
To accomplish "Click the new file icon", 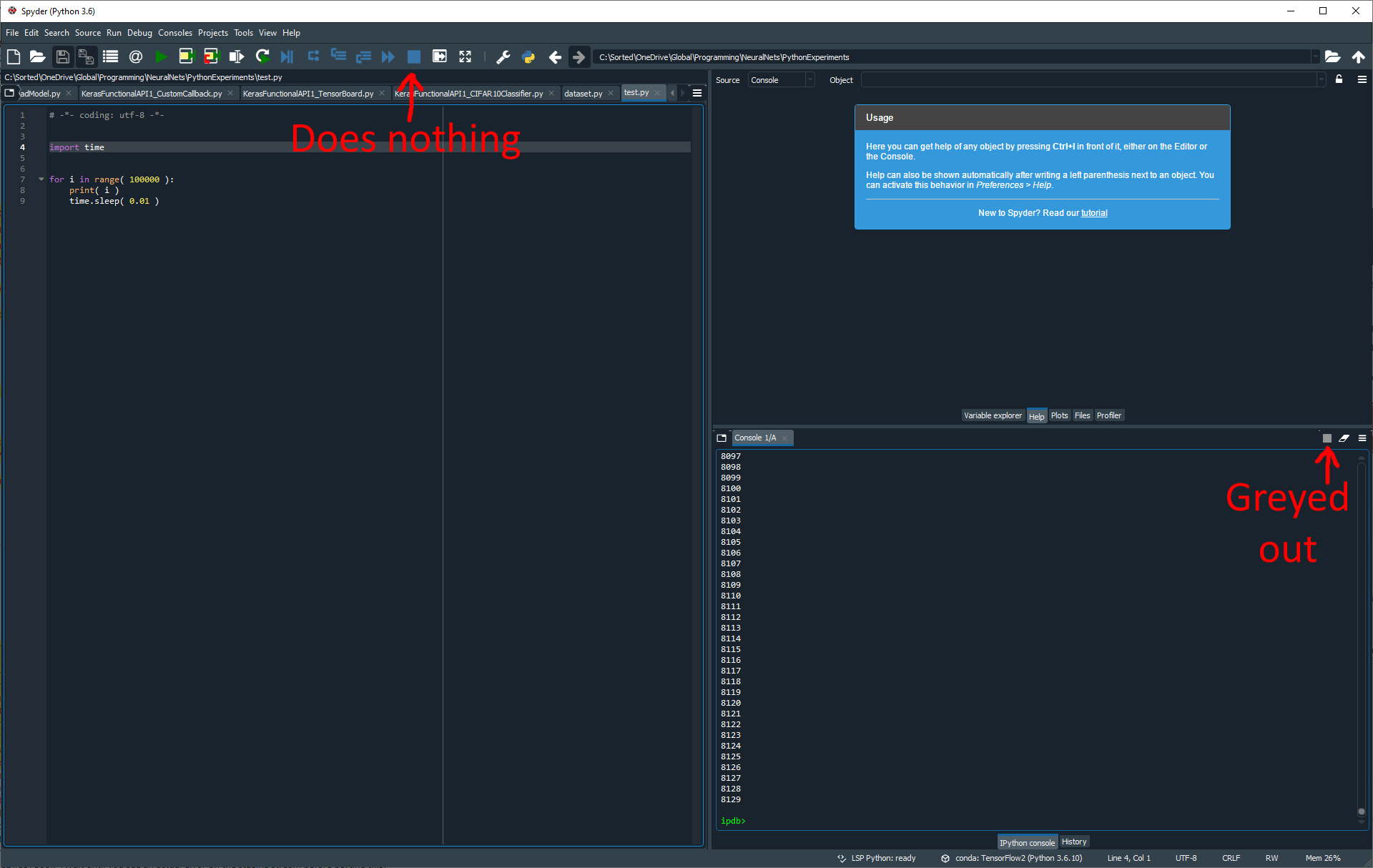I will tap(13, 56).
